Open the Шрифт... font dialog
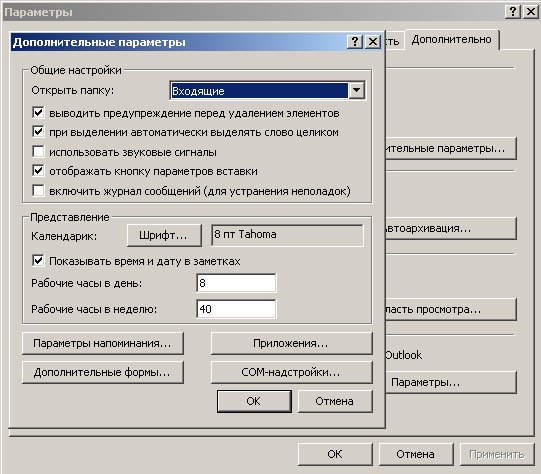Viewport: 541px width, 474px height. 164,235
